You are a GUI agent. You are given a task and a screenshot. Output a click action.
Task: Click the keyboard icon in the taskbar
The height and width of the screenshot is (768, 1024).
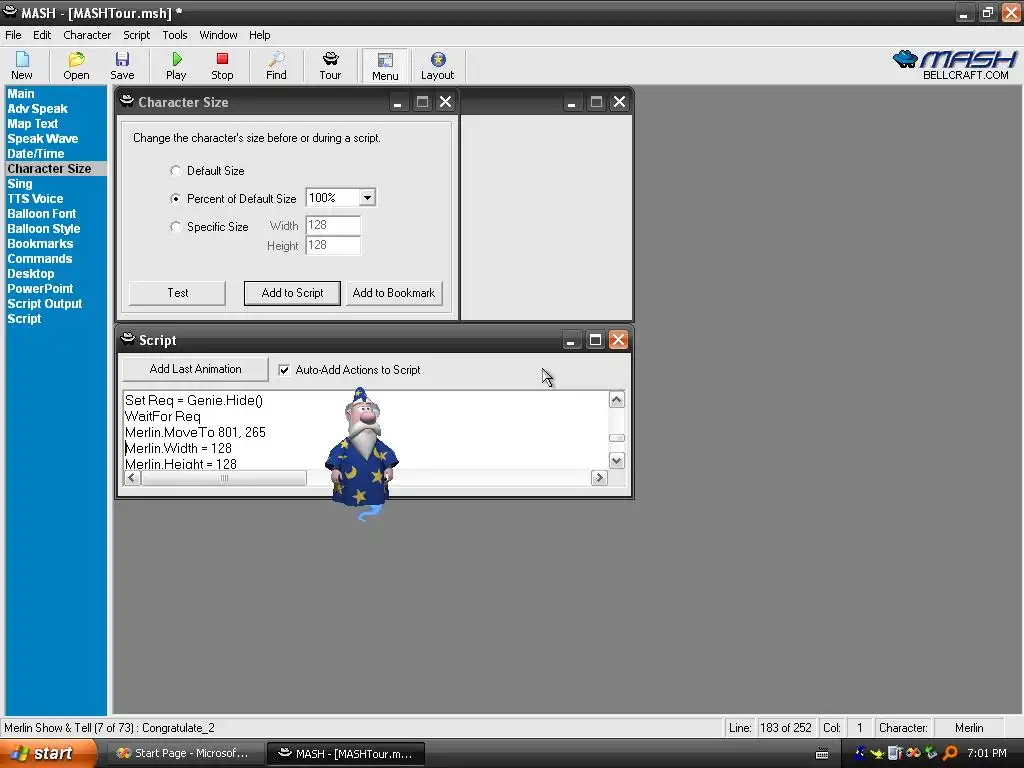(x=822, y=754)
